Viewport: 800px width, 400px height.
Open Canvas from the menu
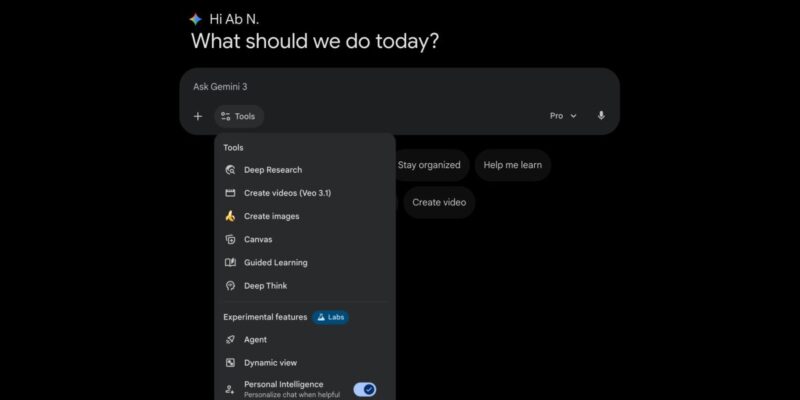coord(305,239)
